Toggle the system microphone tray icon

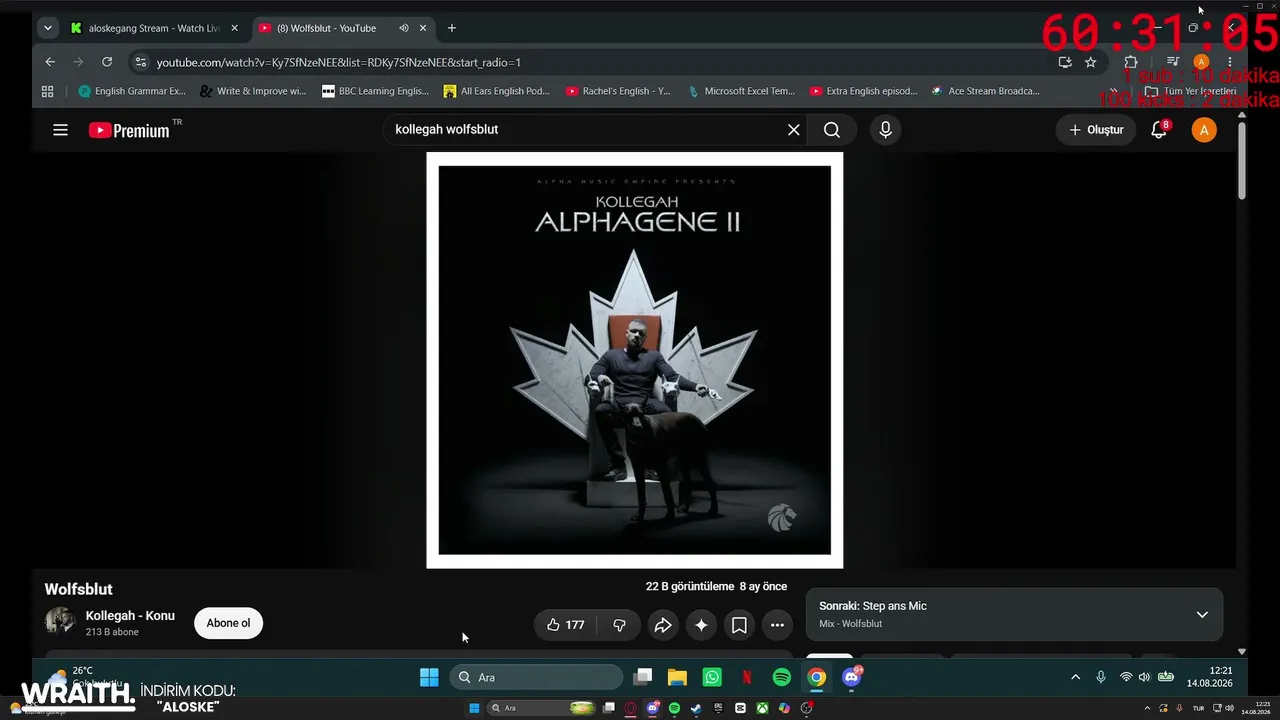tap(1101, 677)
